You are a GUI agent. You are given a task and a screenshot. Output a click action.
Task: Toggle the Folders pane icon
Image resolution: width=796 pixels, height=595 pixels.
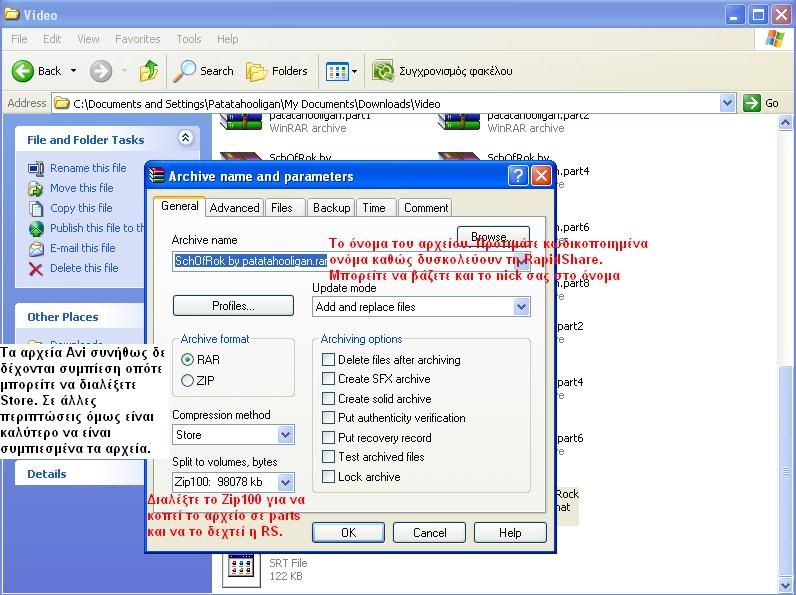tap(256, 72)
